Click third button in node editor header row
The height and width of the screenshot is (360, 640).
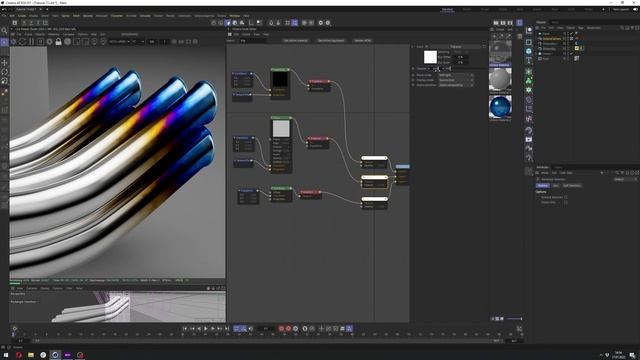(362, 41)
